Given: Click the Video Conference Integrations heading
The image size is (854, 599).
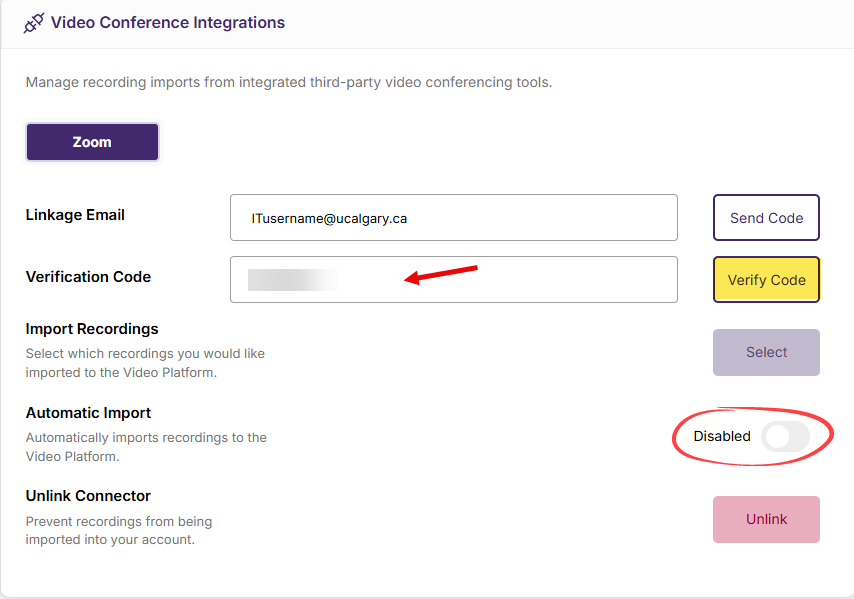Looking at the screenshot, I should (167, 23).
